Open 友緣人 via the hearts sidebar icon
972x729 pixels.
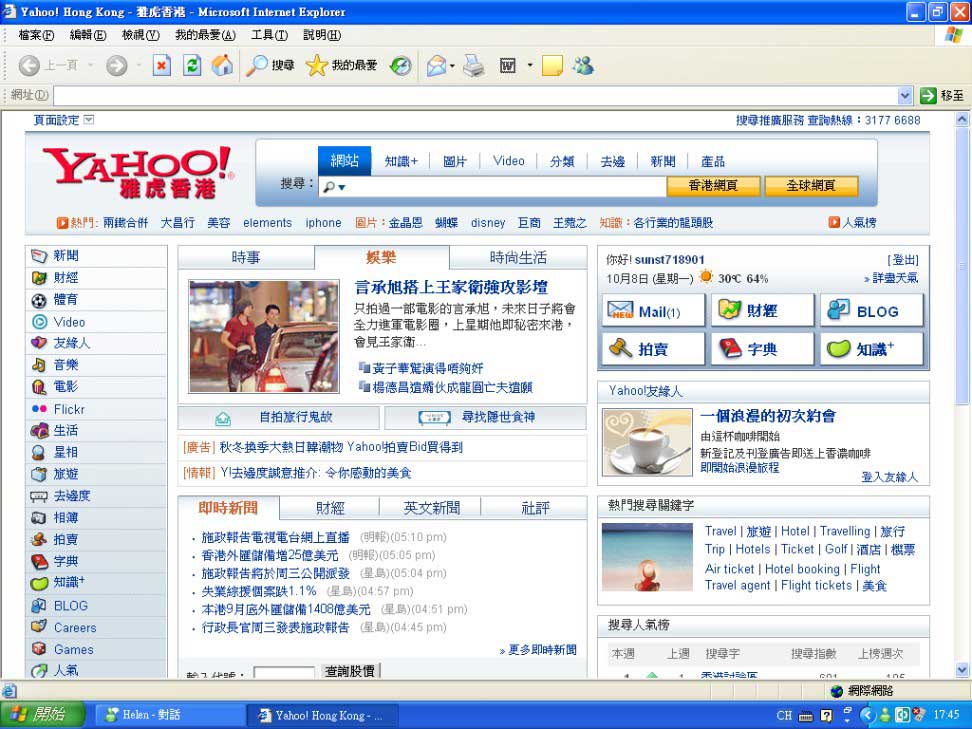pos(39,343)
